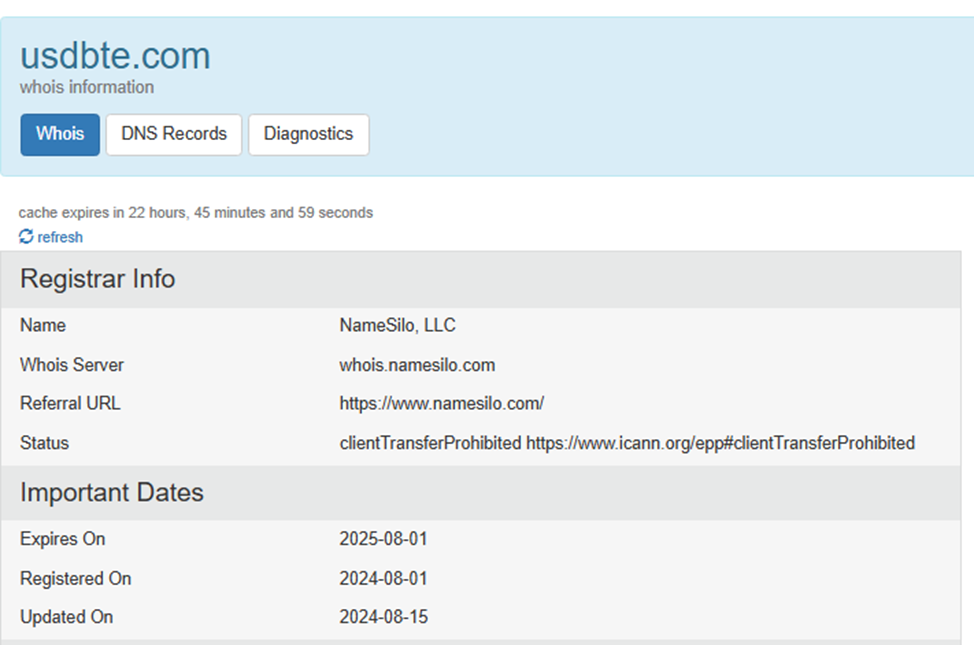
Task: Click the whois.namesilo.com server value
Action: click(417, 365)
